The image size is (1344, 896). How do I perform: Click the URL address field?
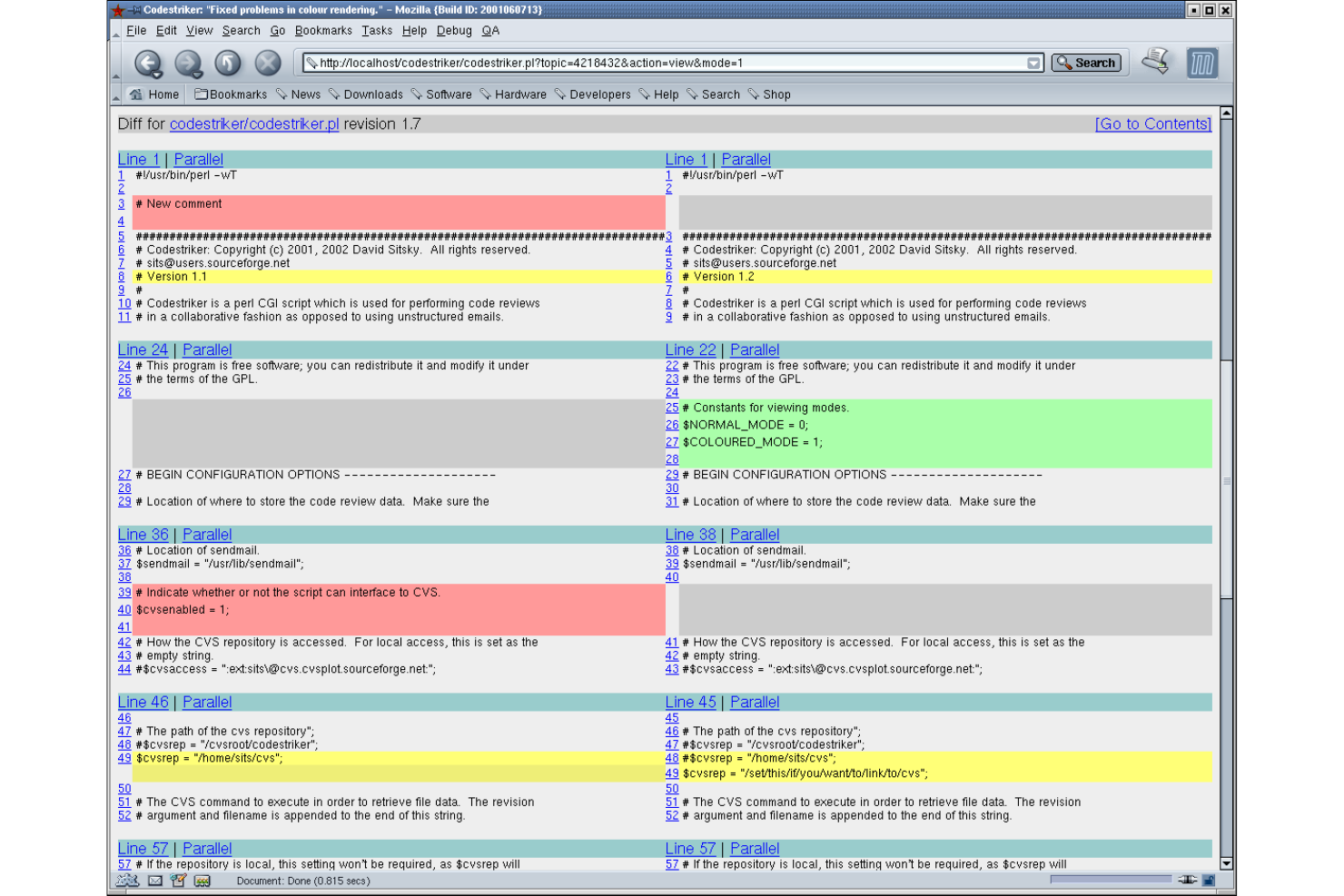(672, 64)
